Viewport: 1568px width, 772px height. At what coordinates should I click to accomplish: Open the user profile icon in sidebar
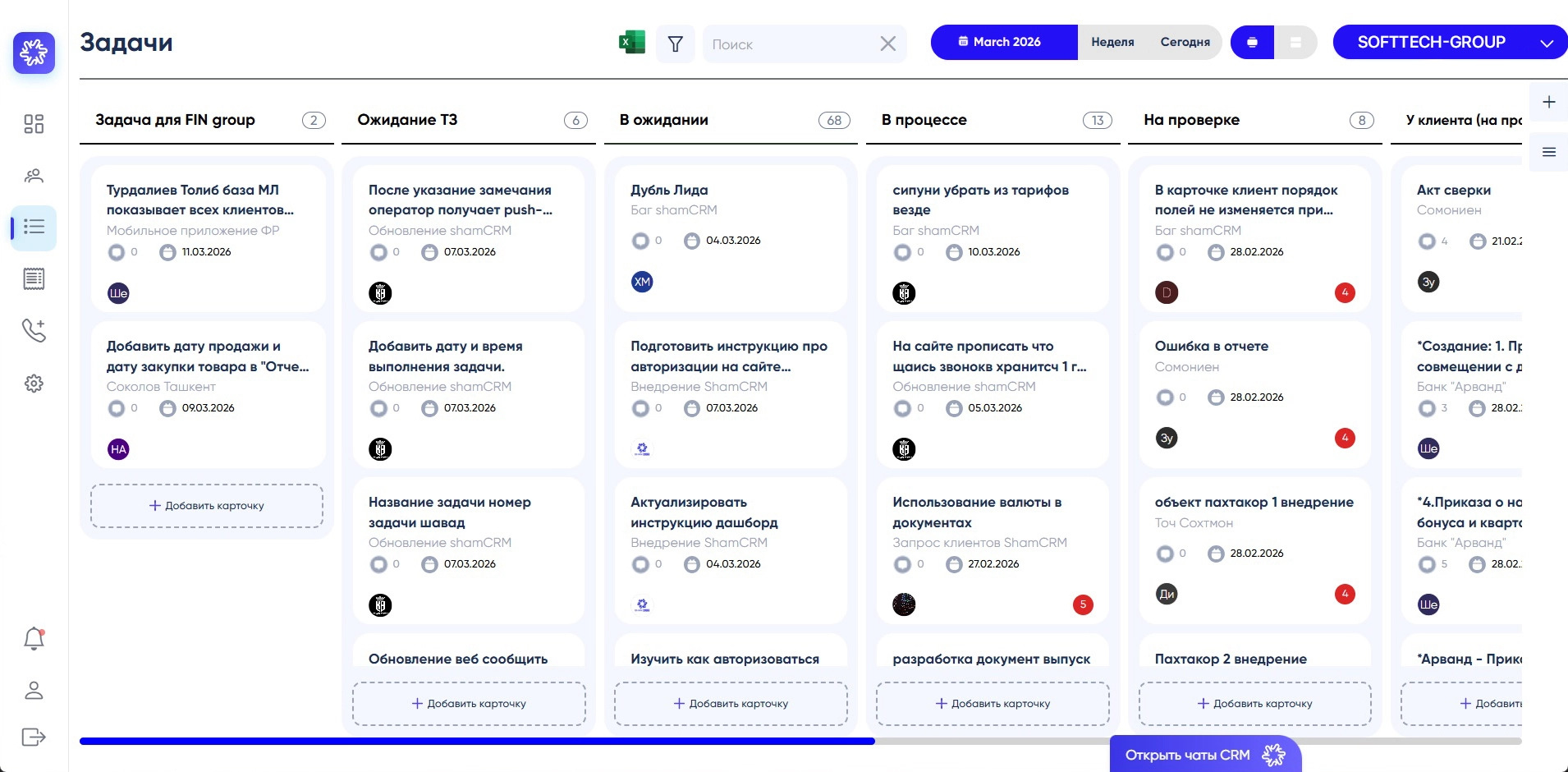[x=34, y=691]
